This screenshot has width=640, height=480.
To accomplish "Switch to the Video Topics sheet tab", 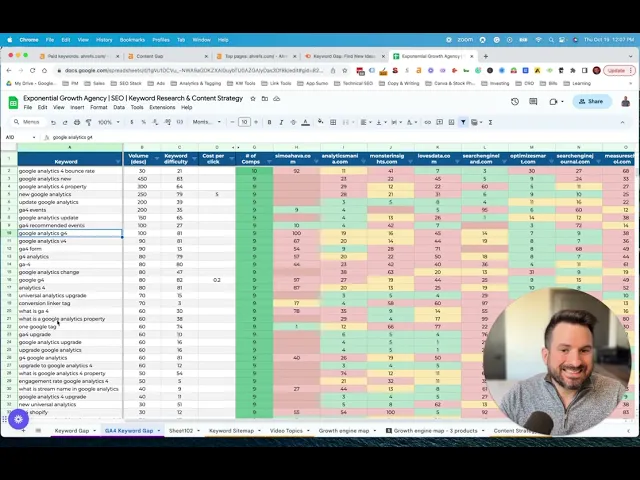I will tap(286, 431).
